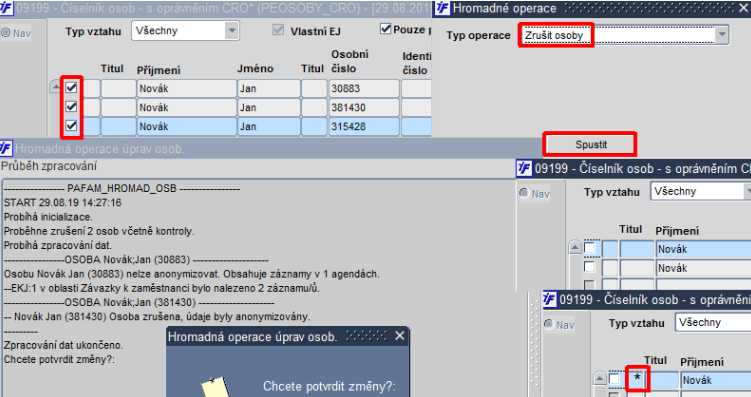The width and height of the screenshot is (751, 397).
Task: Click the first Novák surname in middle-right window
Action: pos(704,249)
